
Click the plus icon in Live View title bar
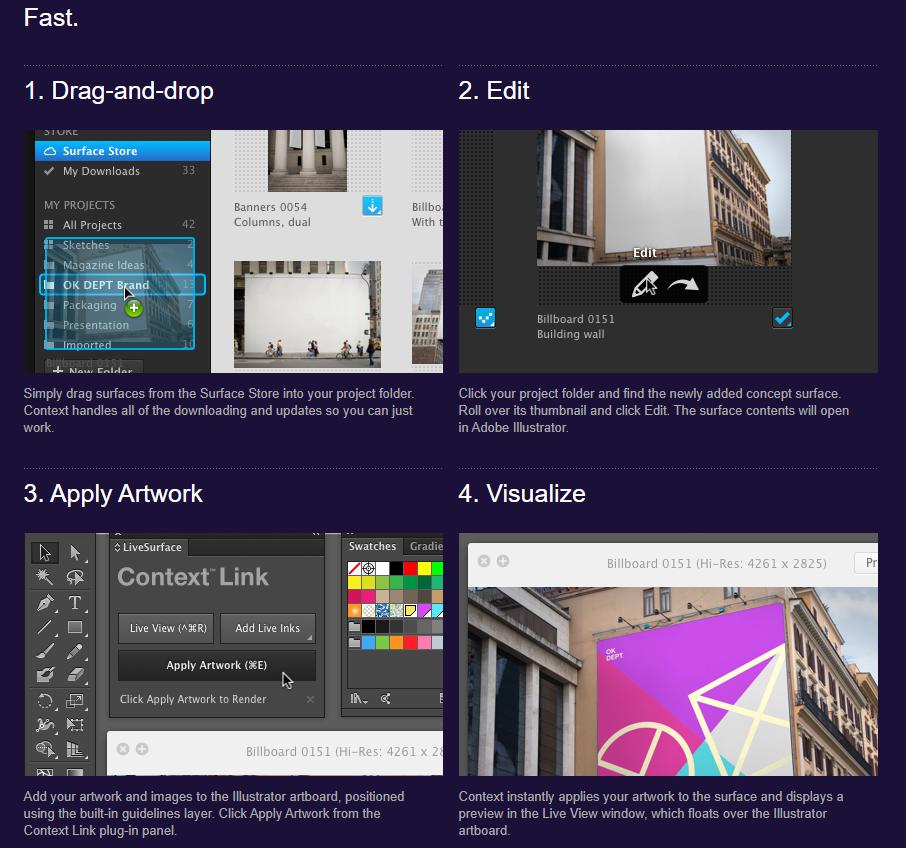click(x=503, y=561)
